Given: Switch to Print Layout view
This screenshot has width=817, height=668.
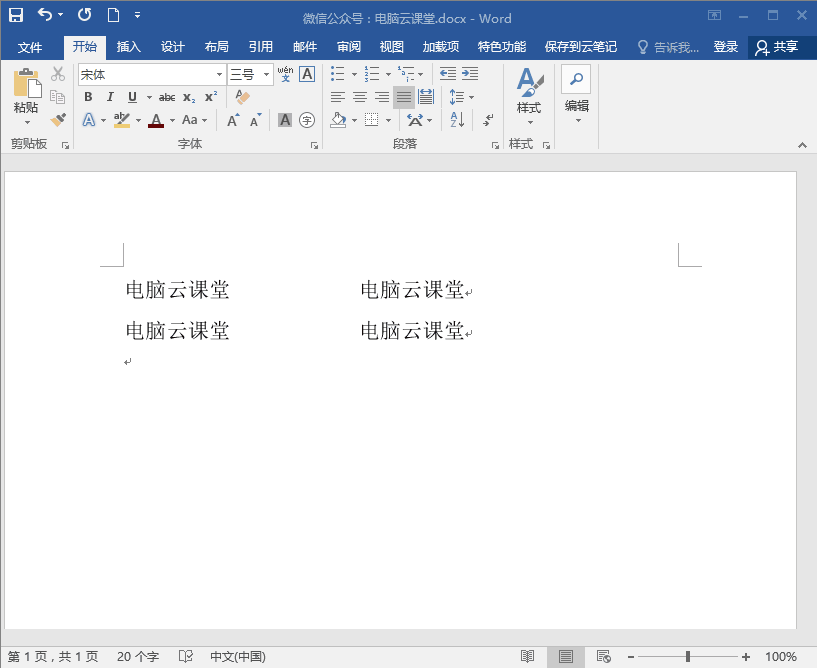Looking at the screenshot, I should [x=565, y=657].
